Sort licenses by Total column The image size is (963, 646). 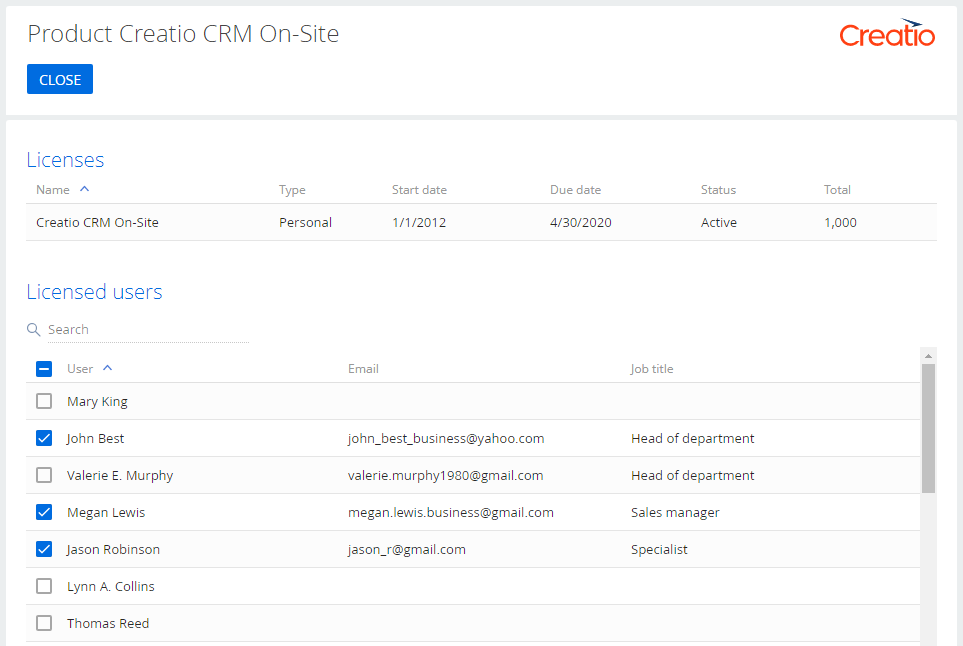(x=837, y=190)
